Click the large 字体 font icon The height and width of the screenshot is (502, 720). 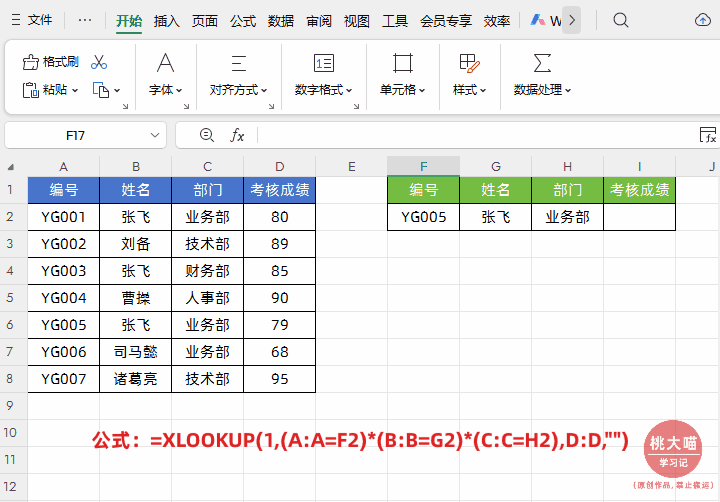(x=165, y=63)
